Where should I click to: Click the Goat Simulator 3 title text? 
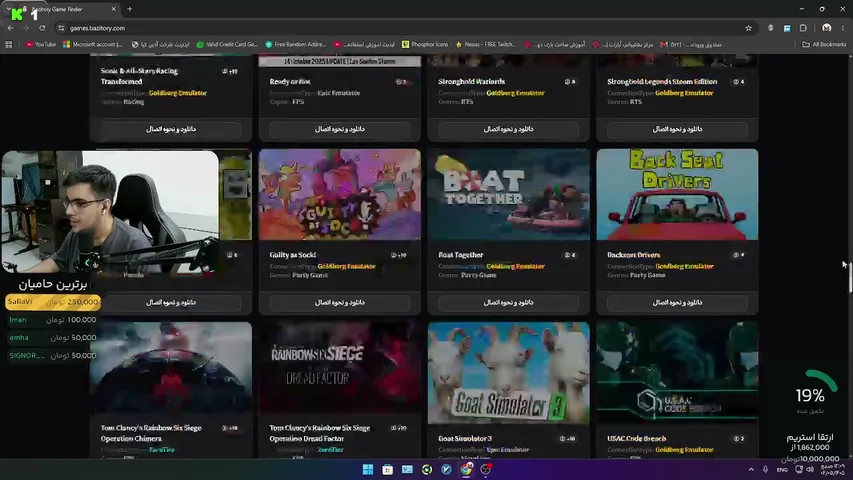pos(465,439)
